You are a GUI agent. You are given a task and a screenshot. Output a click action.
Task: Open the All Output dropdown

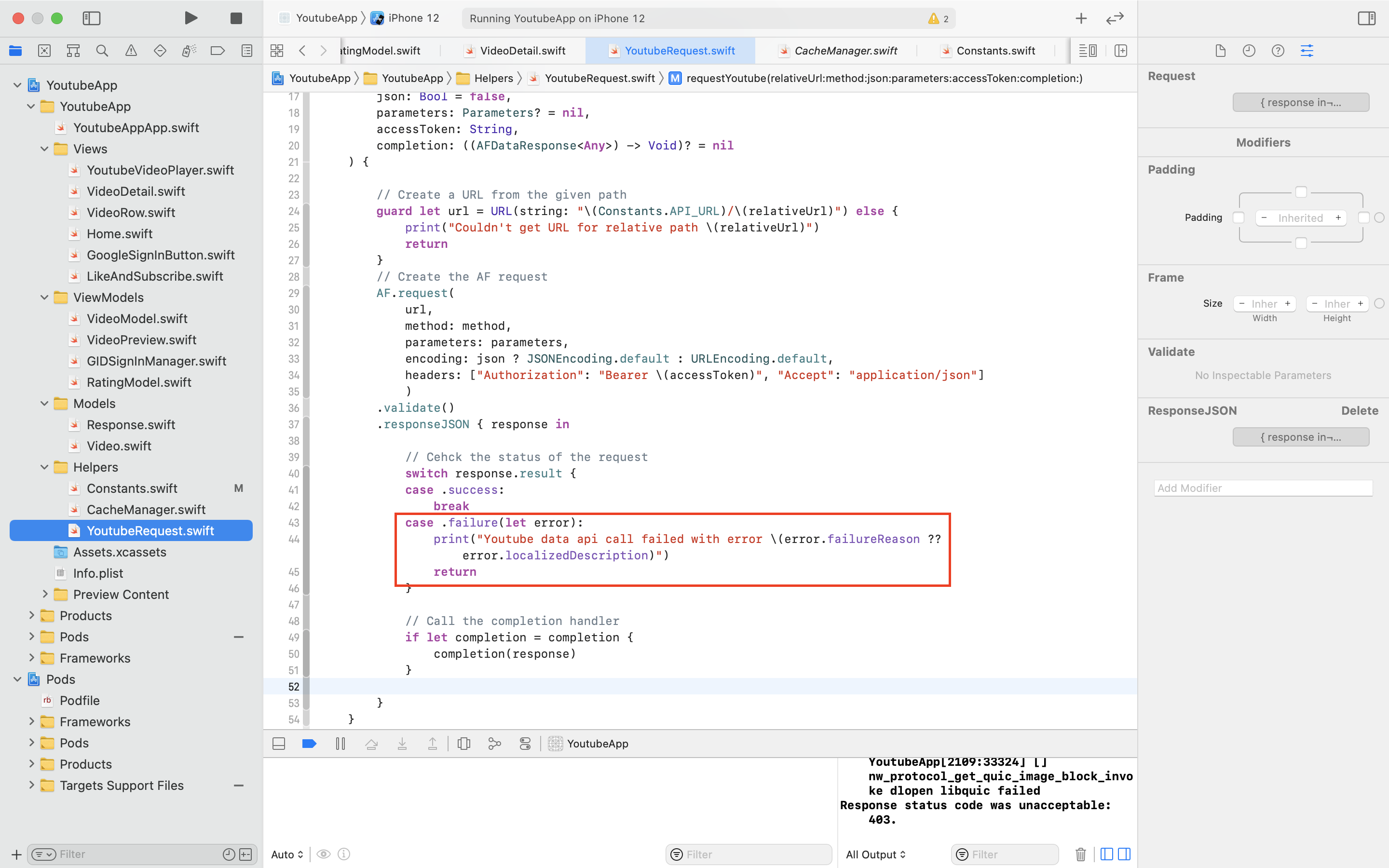coord(875,854)
